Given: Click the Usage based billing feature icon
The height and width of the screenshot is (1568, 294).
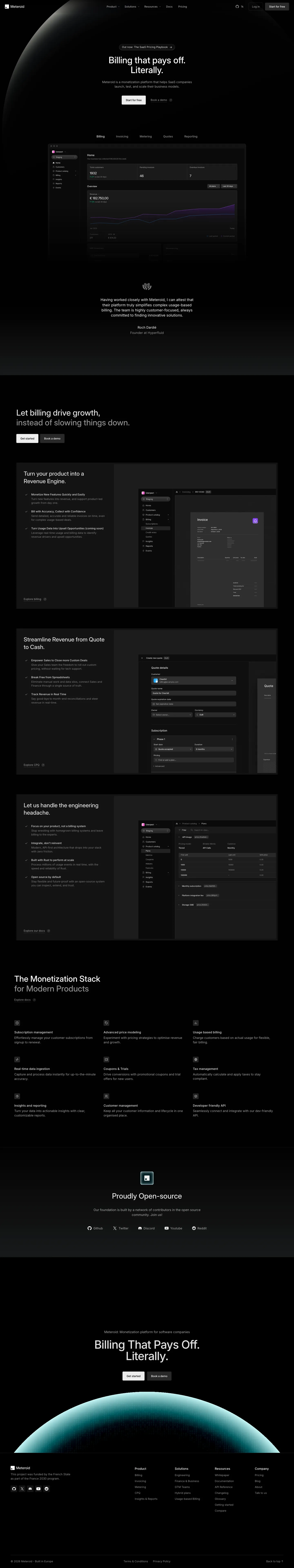Looking at the screenshot, I should (x=196, y=1023).
